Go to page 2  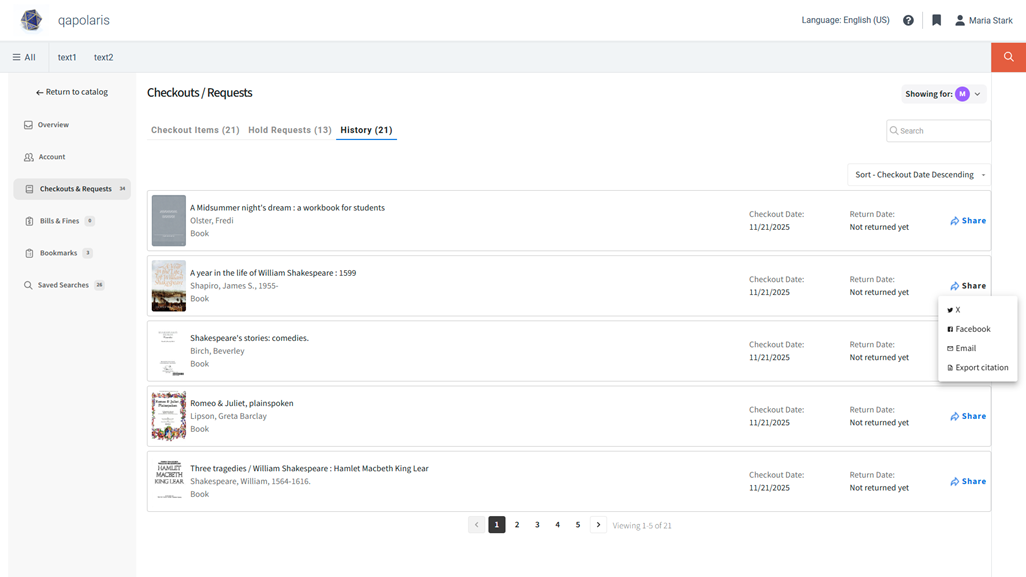click(517, 525)
